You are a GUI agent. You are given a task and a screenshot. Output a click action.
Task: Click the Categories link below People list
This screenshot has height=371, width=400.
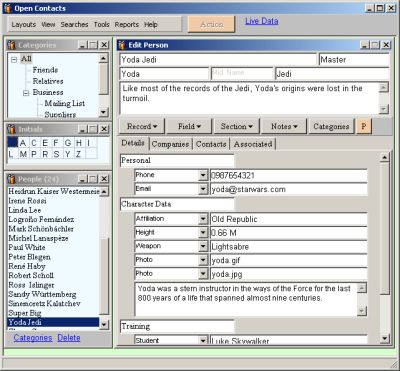point(33,338)
